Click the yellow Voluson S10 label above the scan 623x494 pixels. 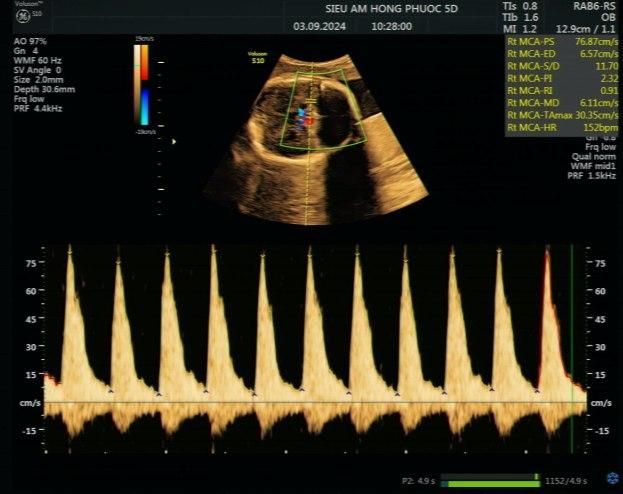point(260,59)
